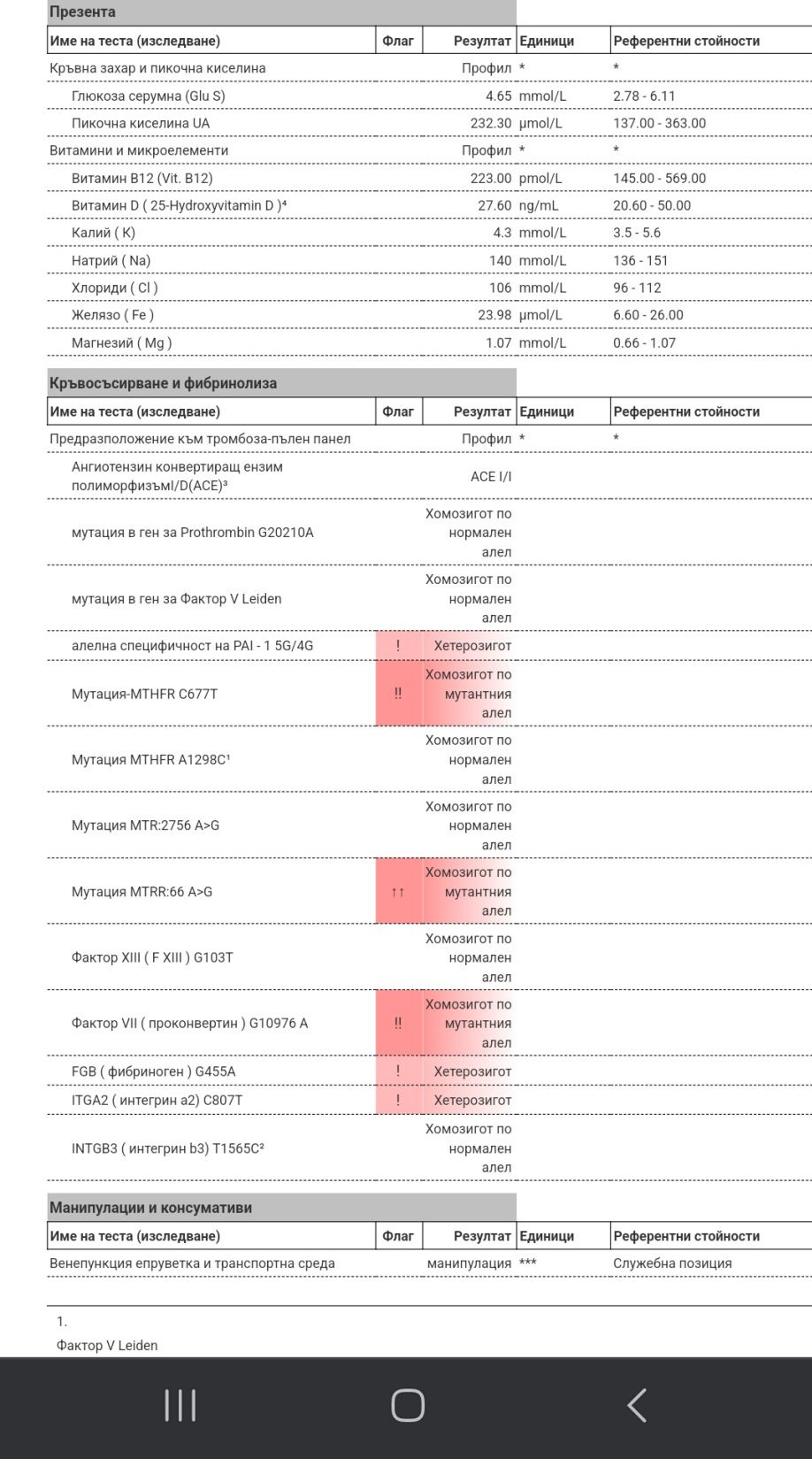
Task: Tap the Android back navigation button
Action: coord(637,1405)
